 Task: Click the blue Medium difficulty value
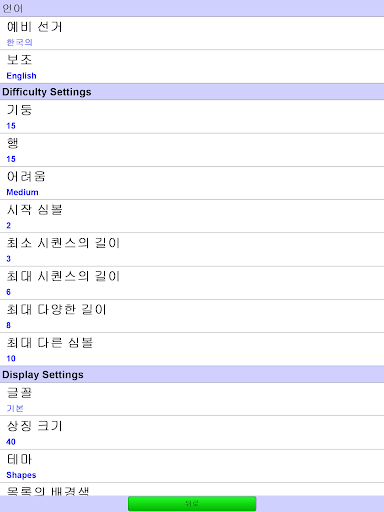[22, 192]
